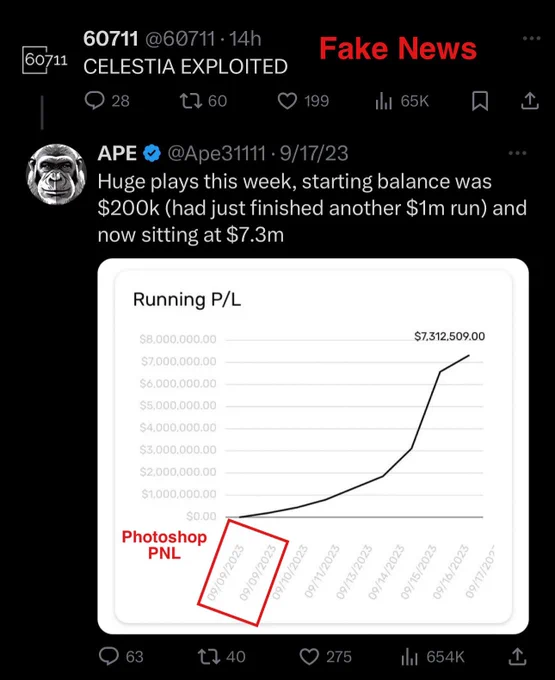Click the blue verified badge beside APE
The height and width of the screenshot is (680, 555).
(x=152, y=153)
